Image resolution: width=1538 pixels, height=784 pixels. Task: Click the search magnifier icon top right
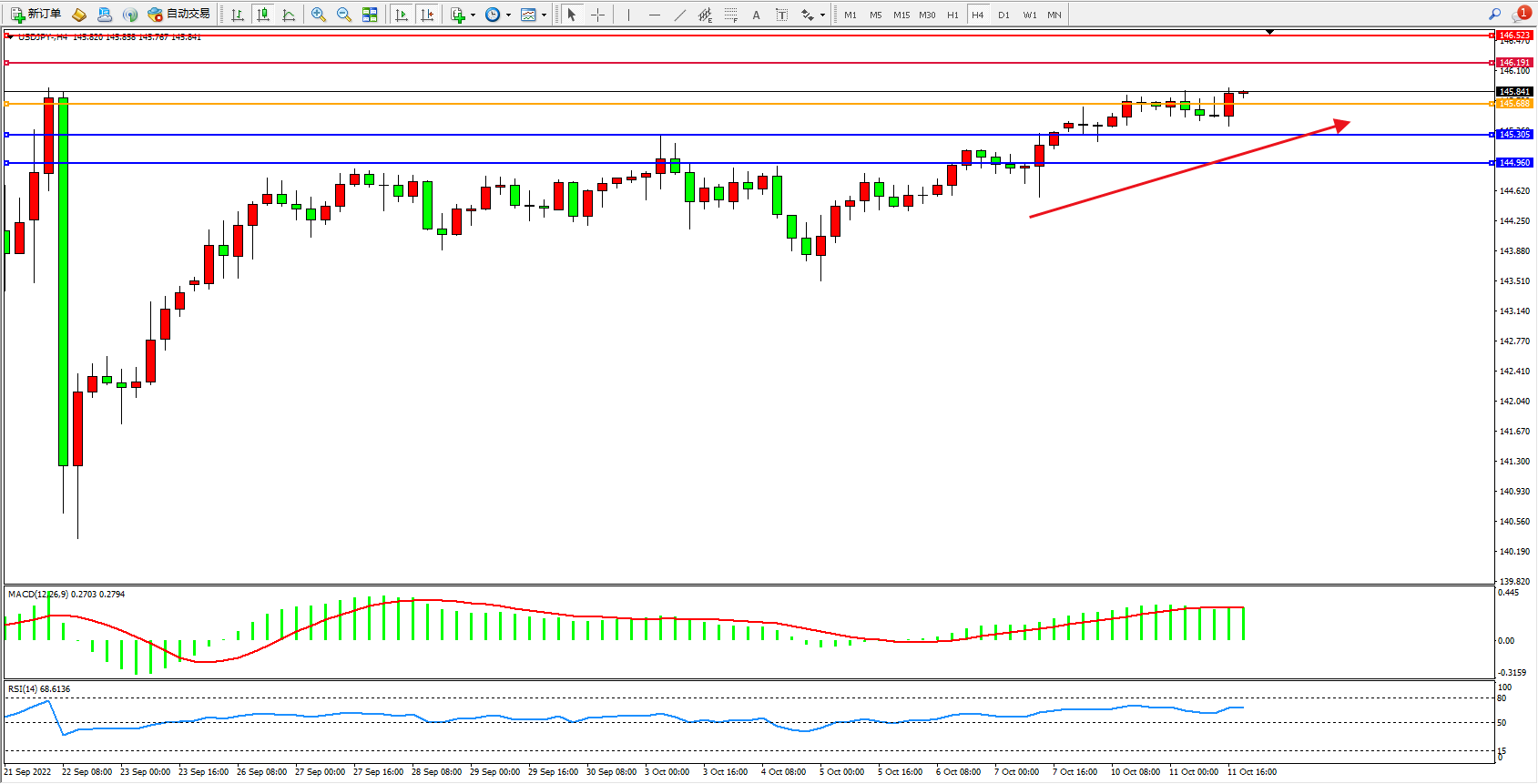click(x=1494, y=15)
